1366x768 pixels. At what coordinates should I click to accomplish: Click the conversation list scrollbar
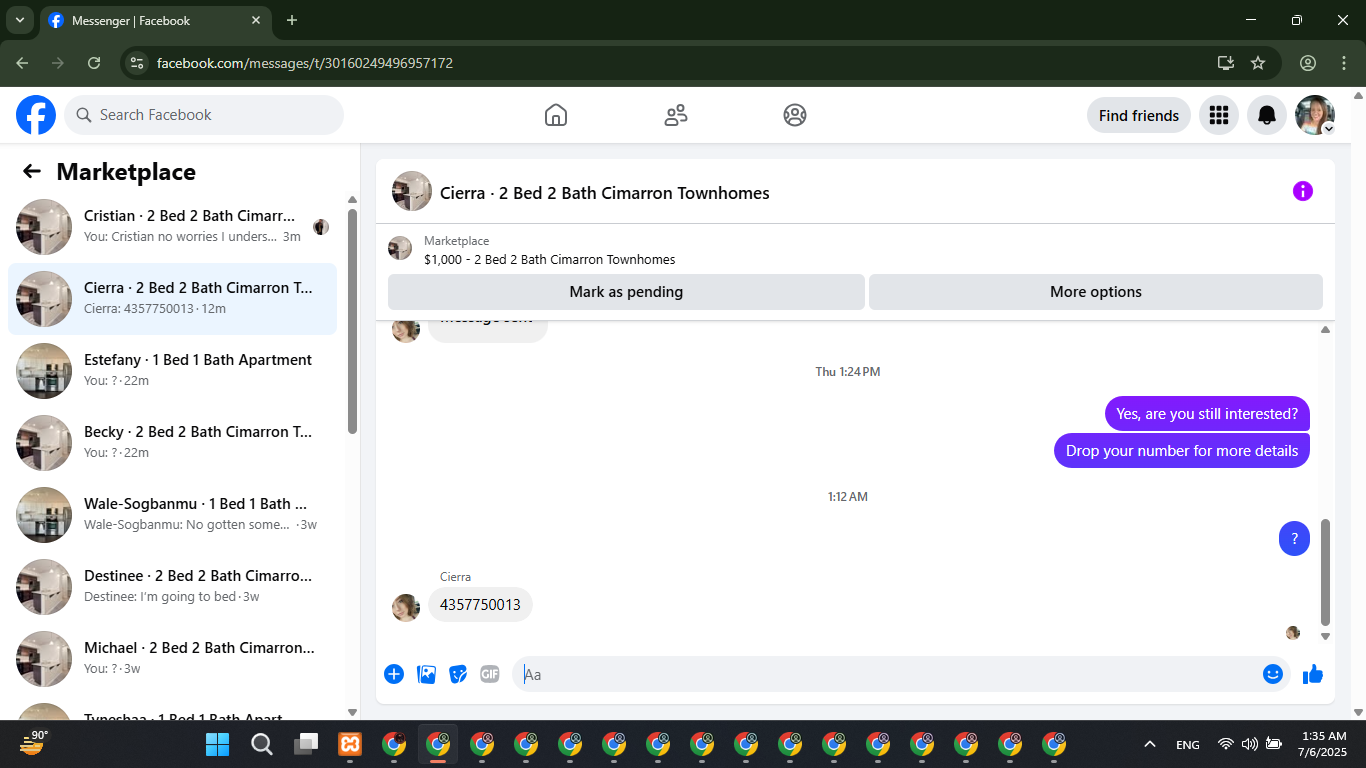point(352,320)
